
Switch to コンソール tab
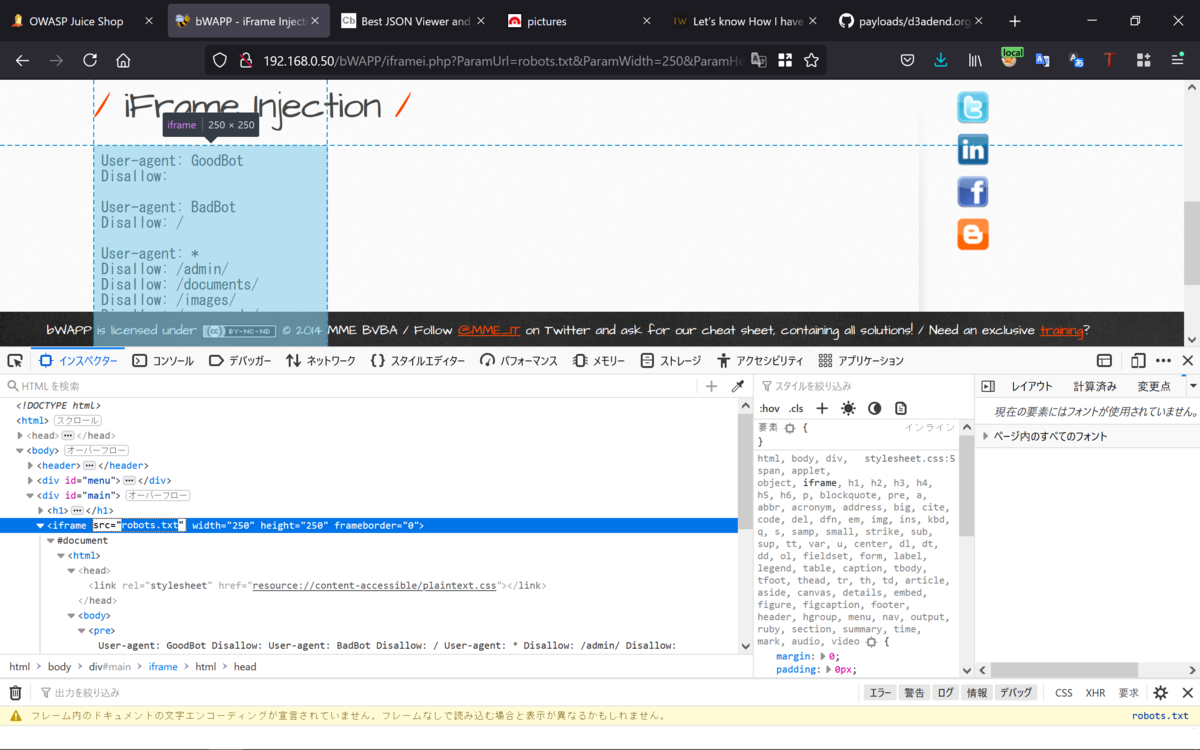pyautogui.click(x=163, y=361)
